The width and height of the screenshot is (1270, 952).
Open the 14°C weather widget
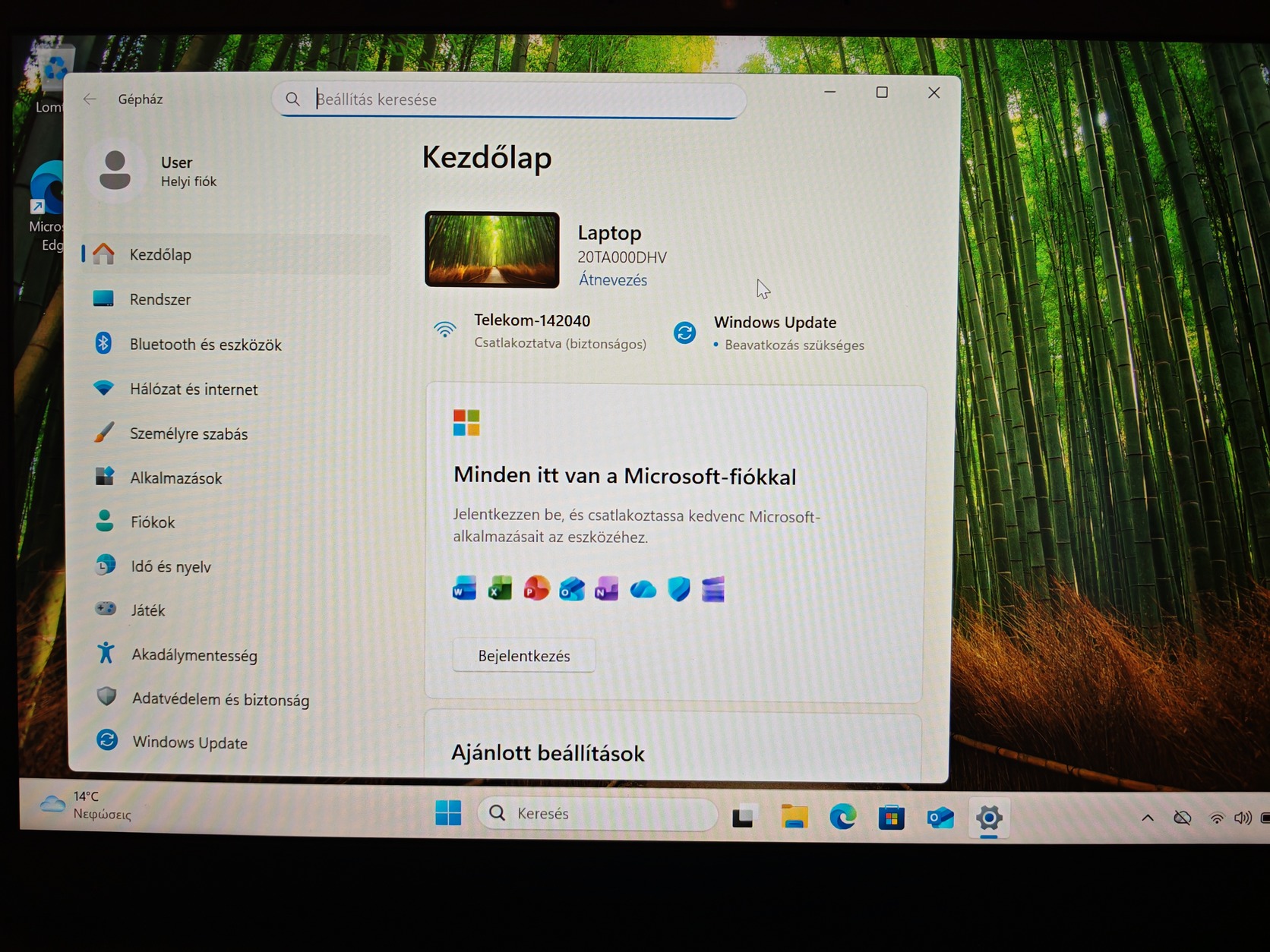85,805
